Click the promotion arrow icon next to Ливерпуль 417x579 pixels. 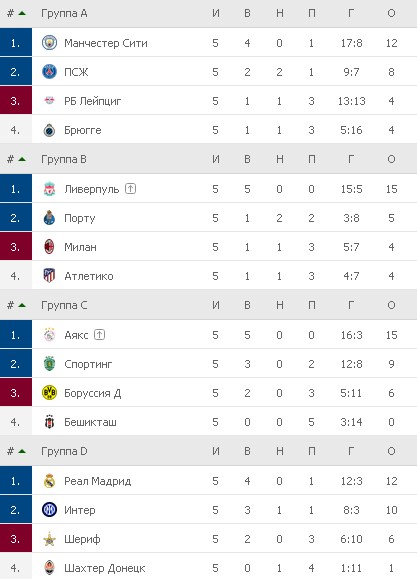[130, 189]
